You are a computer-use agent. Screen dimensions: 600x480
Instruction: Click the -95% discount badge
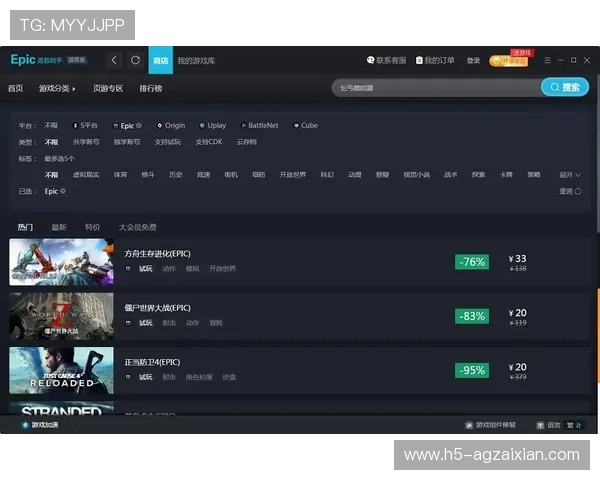pyautogui.click(x=472, y=371)
